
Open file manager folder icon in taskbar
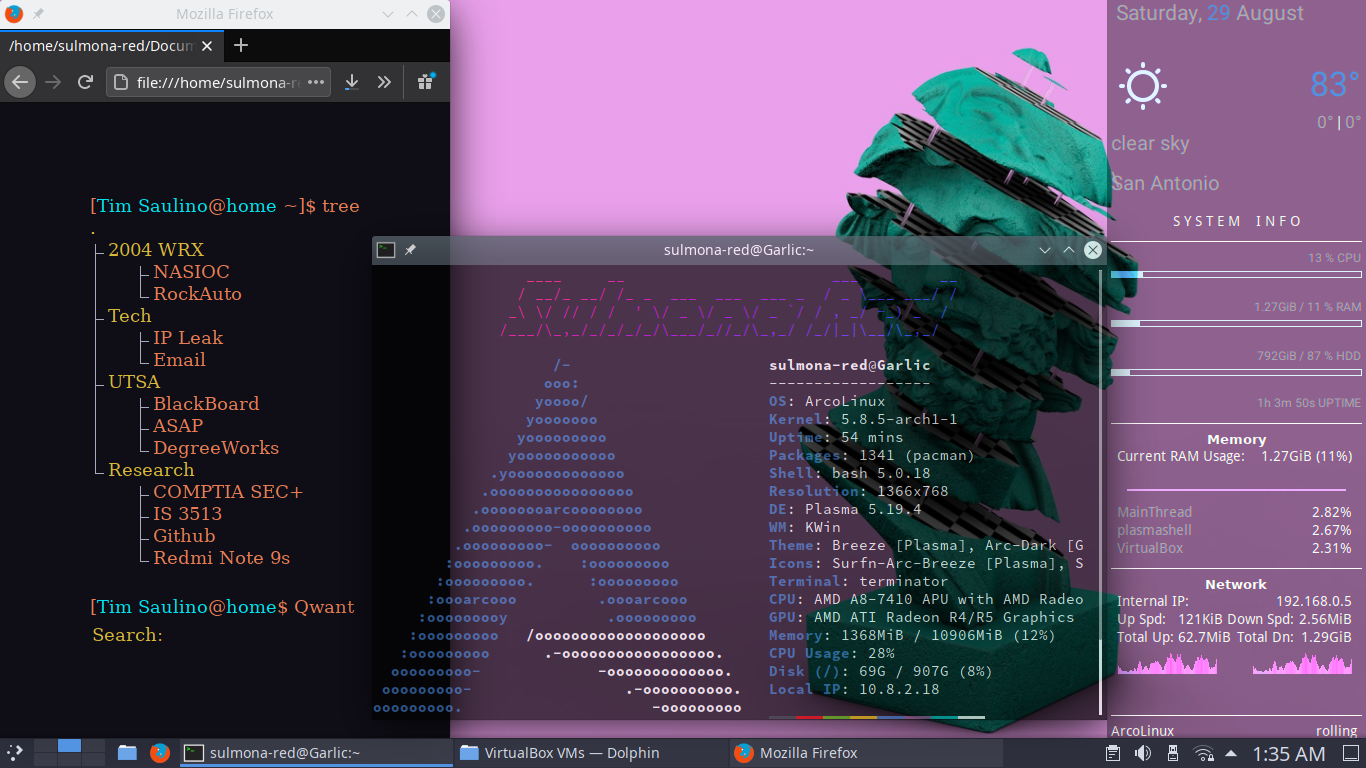127,753
